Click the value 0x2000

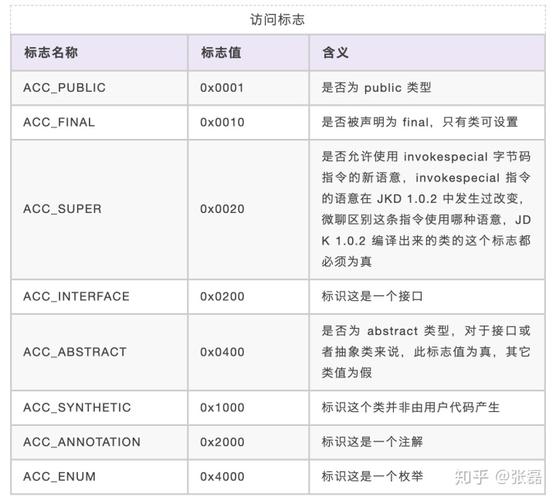222,442
